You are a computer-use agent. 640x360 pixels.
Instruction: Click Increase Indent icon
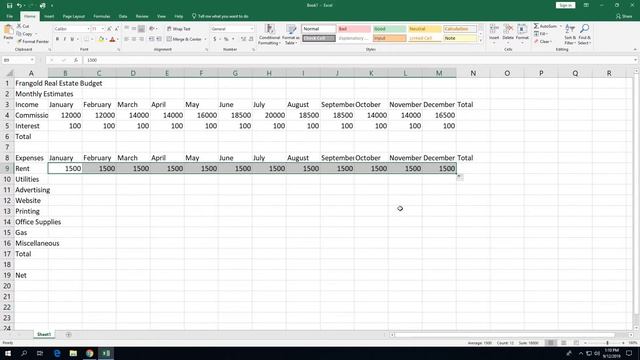pos(159,39)
